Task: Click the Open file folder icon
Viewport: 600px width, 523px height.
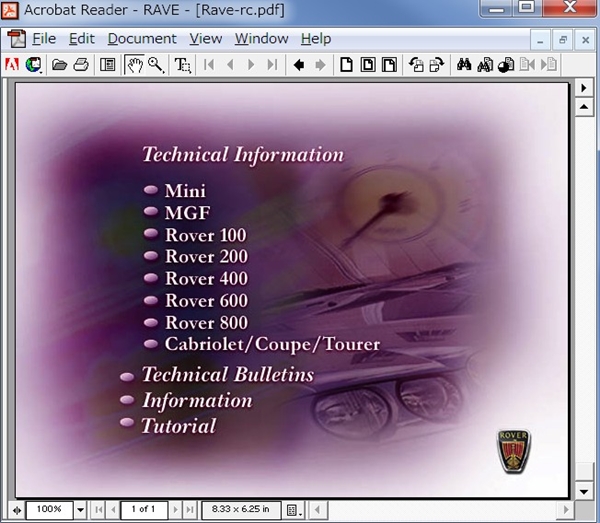Action: [x=59, y=65]
